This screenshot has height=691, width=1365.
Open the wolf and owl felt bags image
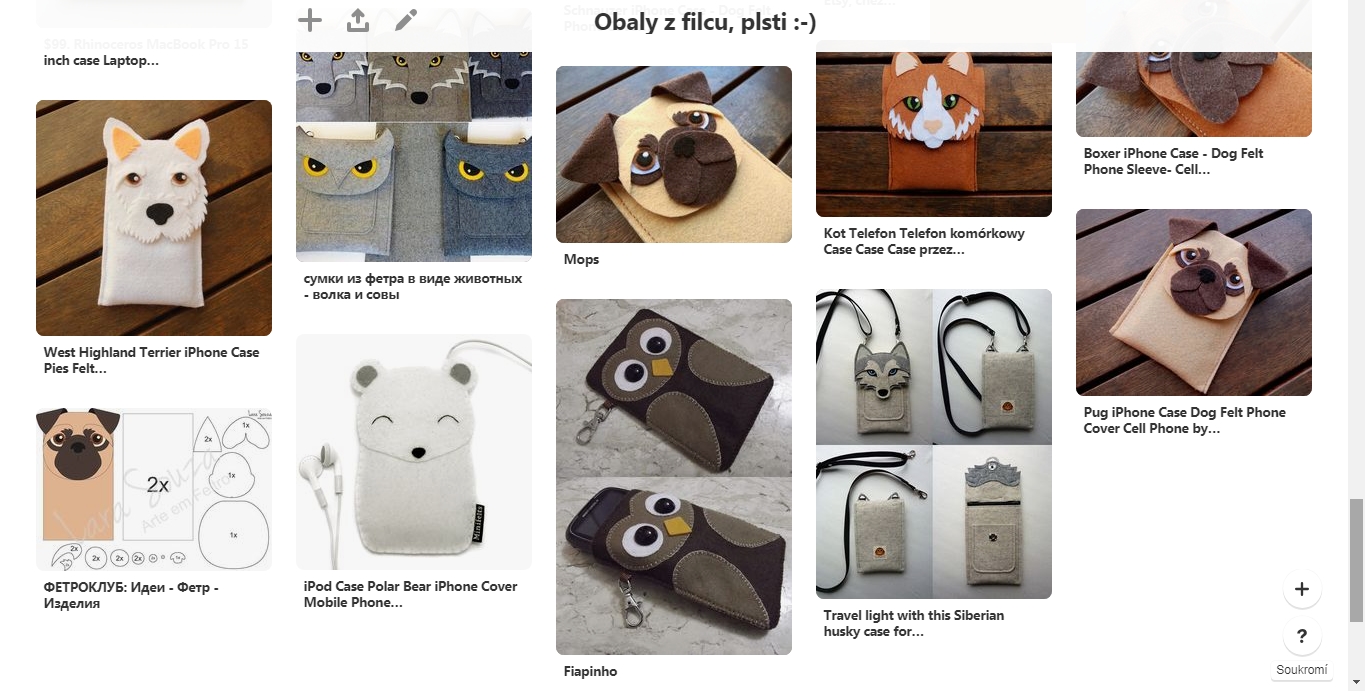(414, 150)
